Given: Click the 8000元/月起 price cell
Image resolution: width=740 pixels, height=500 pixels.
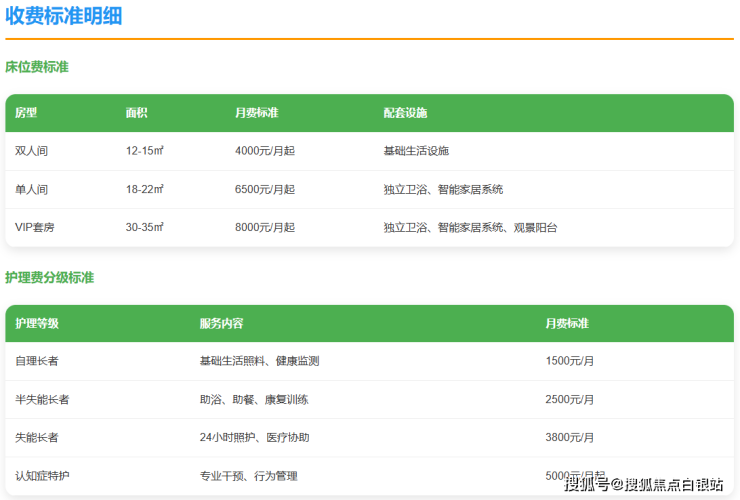Looking at the screenshot, I should (264, 227).
